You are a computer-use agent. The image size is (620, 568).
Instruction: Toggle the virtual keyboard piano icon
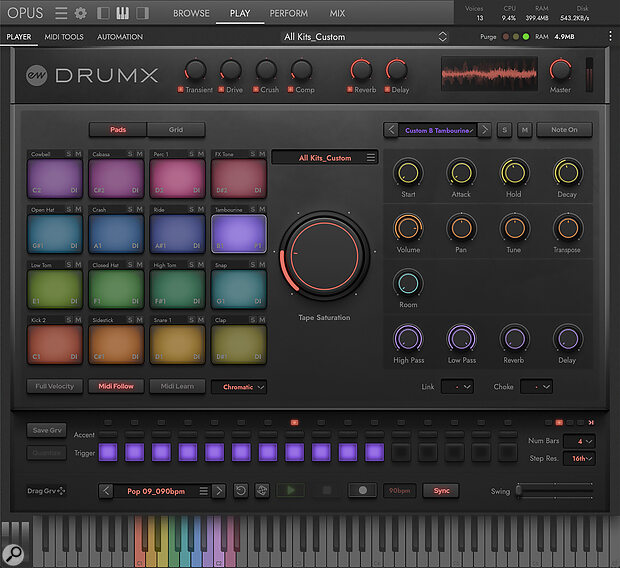click(x=123, y=13)
